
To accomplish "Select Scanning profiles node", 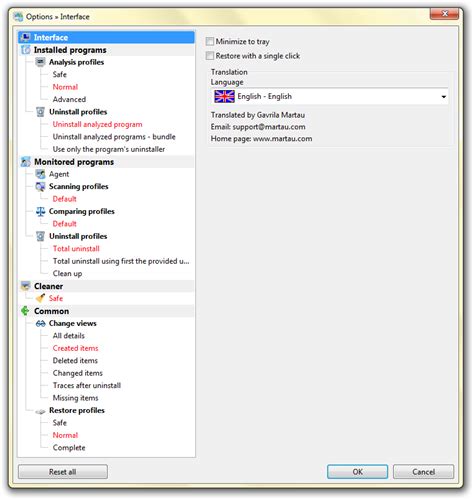I will (79, 187).
